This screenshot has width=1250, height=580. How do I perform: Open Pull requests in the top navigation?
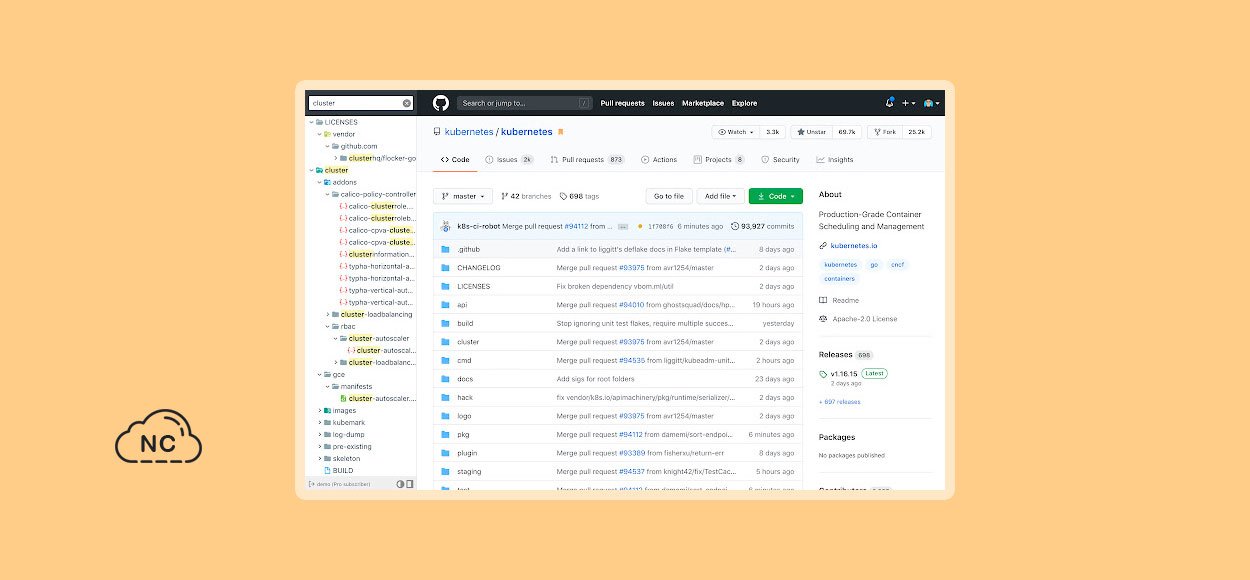(x=622, y=103)
